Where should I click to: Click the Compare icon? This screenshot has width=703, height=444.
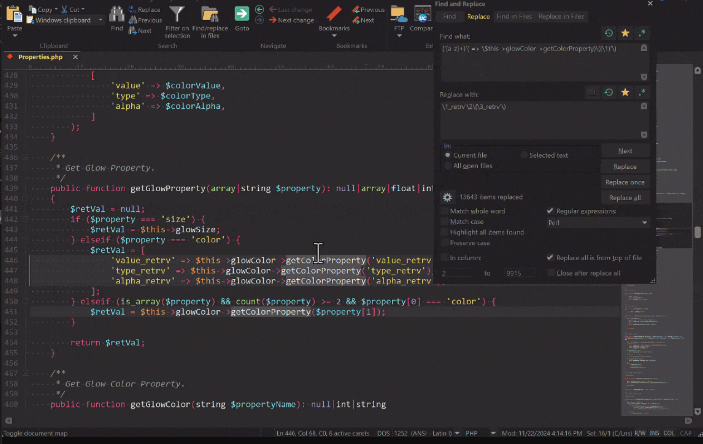click(x=422, y=14)
